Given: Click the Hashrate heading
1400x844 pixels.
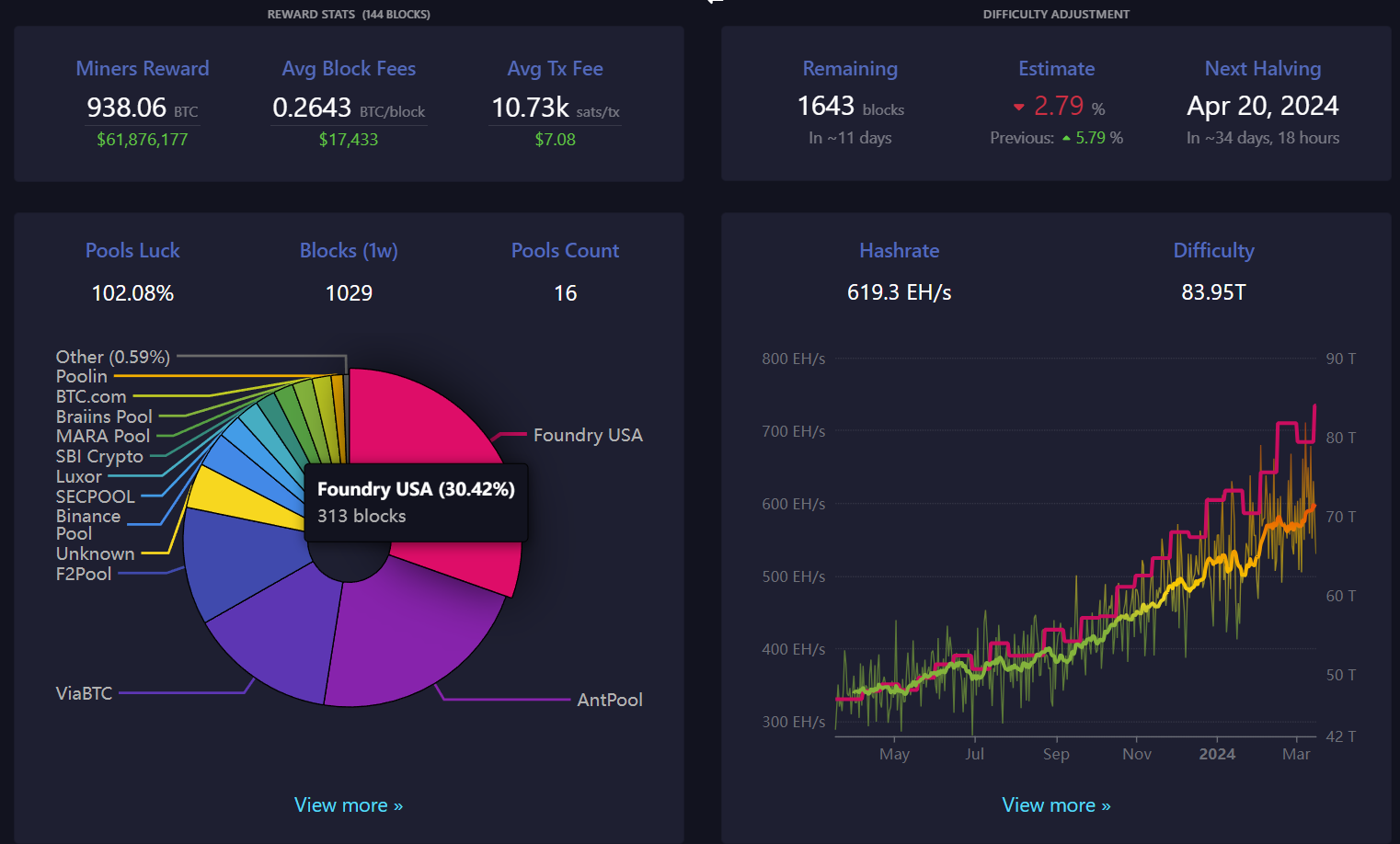Looking at the screenshot, I should click(900, 251).
